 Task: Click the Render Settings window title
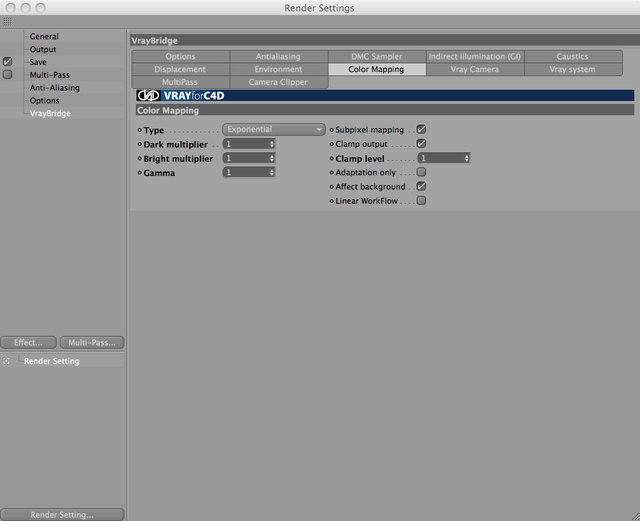tap(320, 8)
